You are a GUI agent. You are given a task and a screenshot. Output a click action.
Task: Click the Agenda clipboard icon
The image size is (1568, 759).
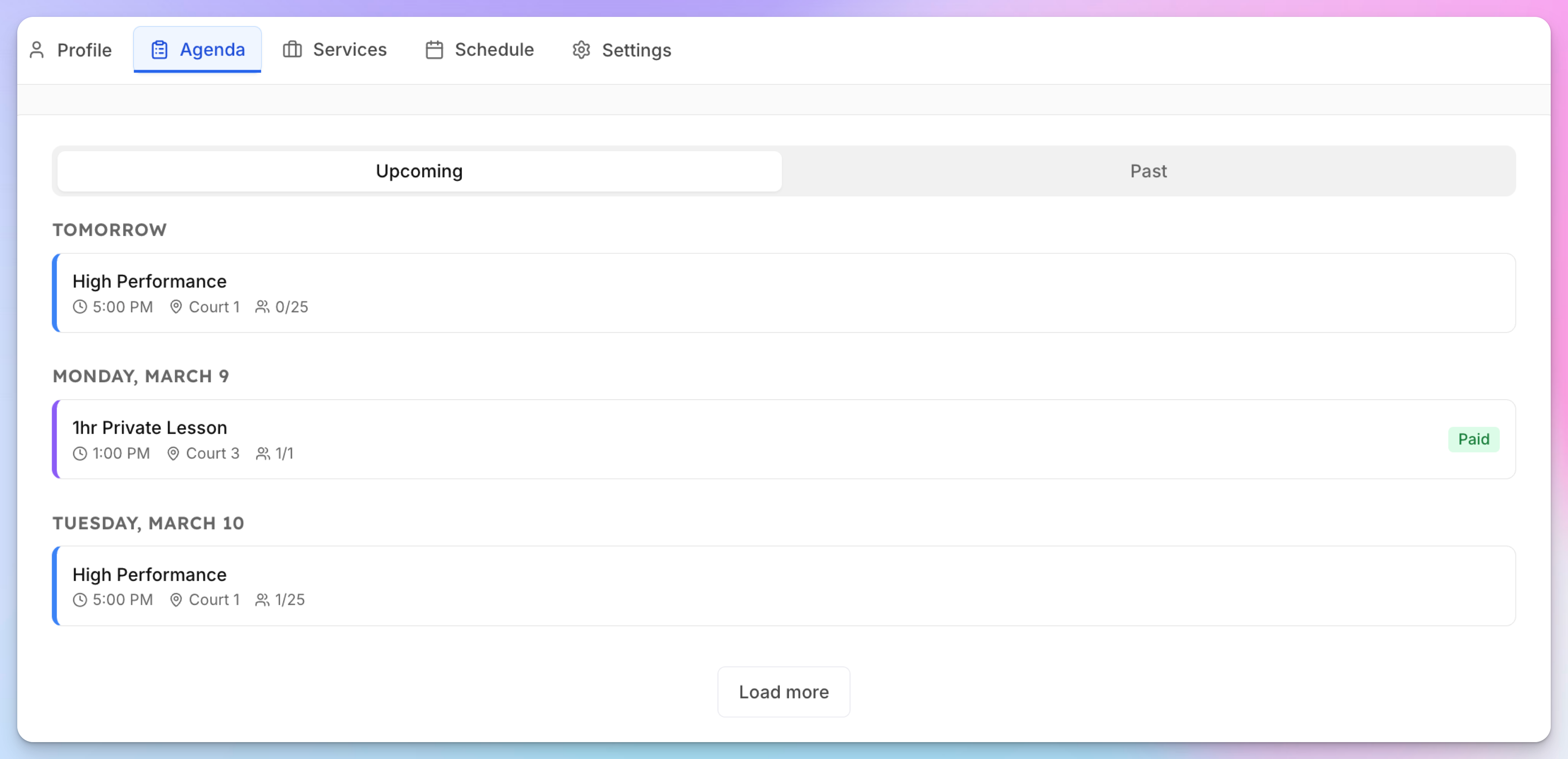coord(160,50)
